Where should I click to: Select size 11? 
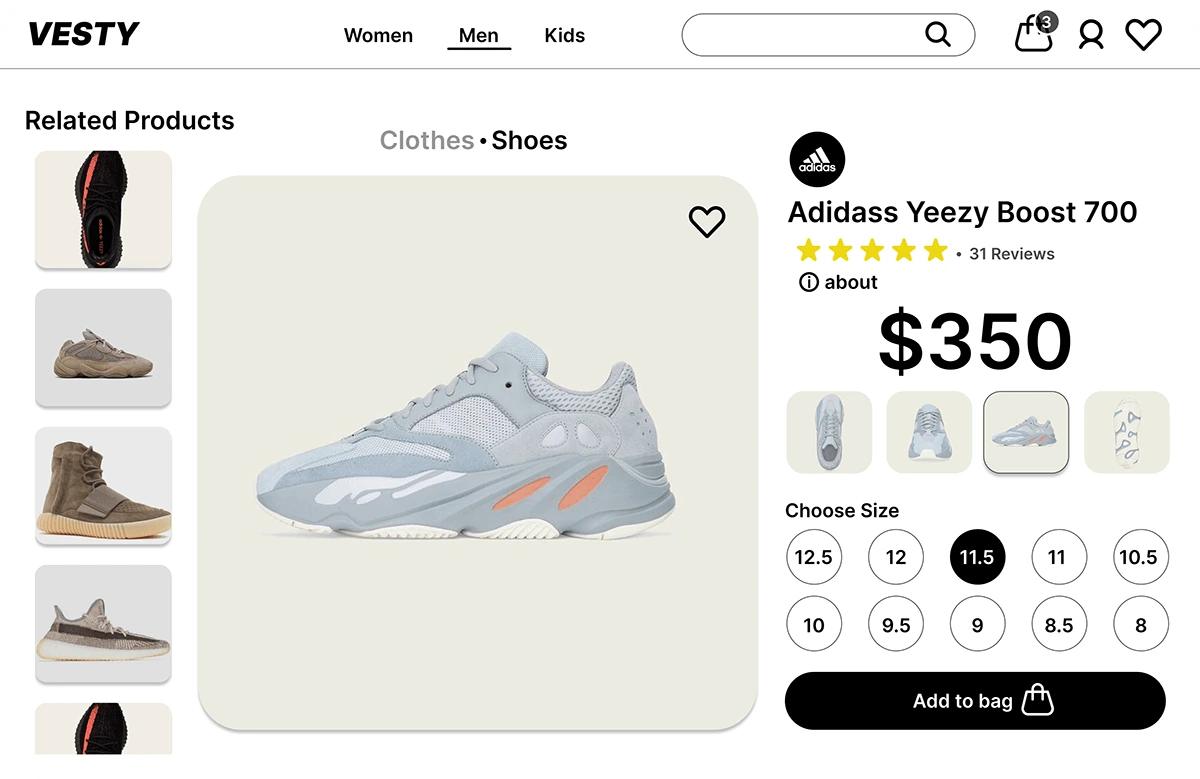click(1057, 557)
